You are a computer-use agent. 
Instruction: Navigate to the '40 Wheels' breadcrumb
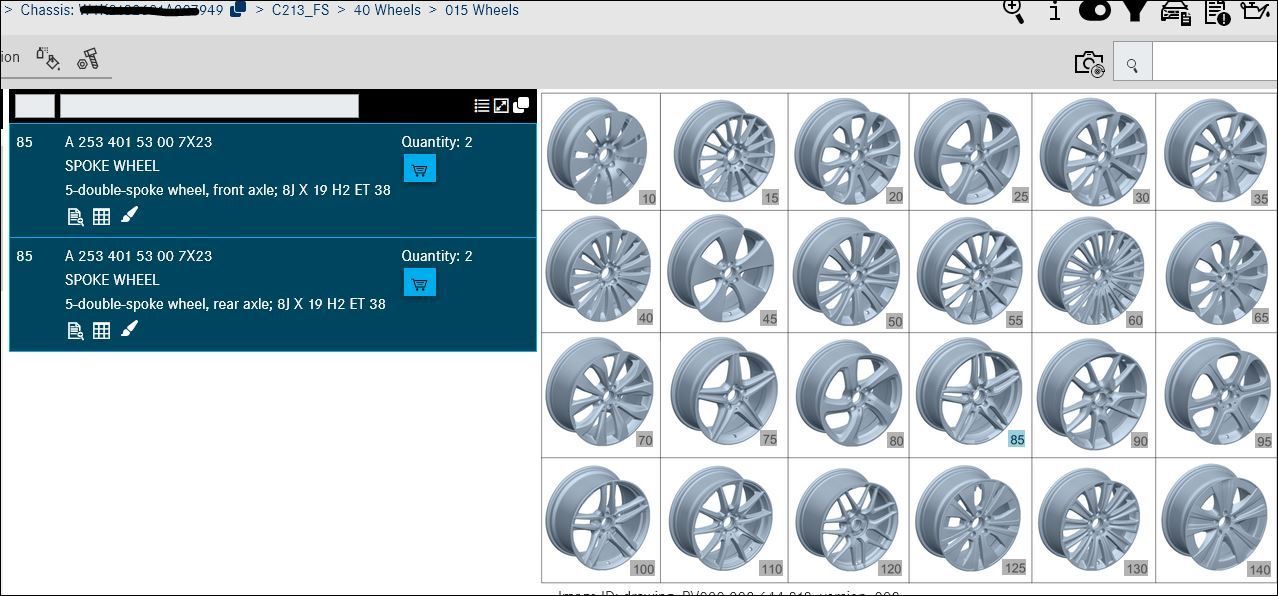pyautogui.click(x=387, y=10)
